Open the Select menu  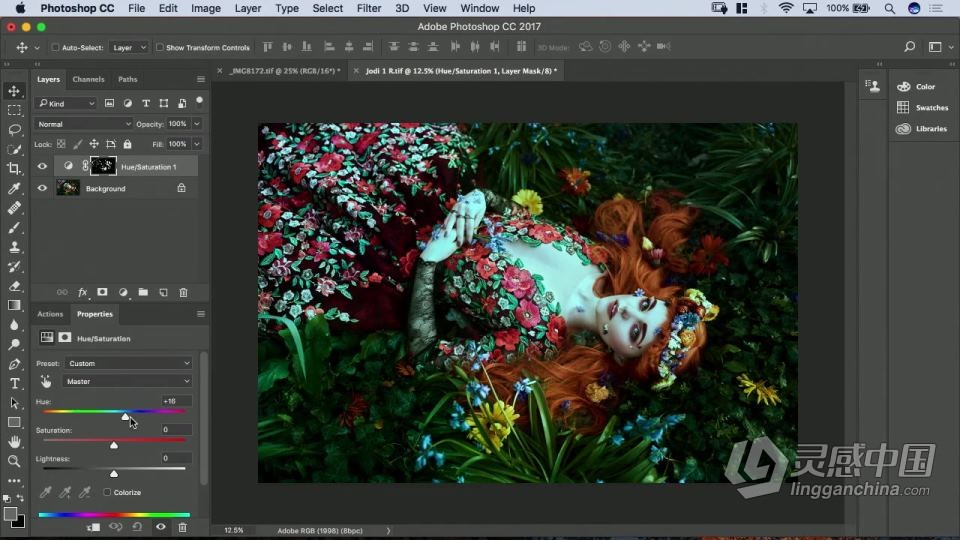[x=328, y=8]
